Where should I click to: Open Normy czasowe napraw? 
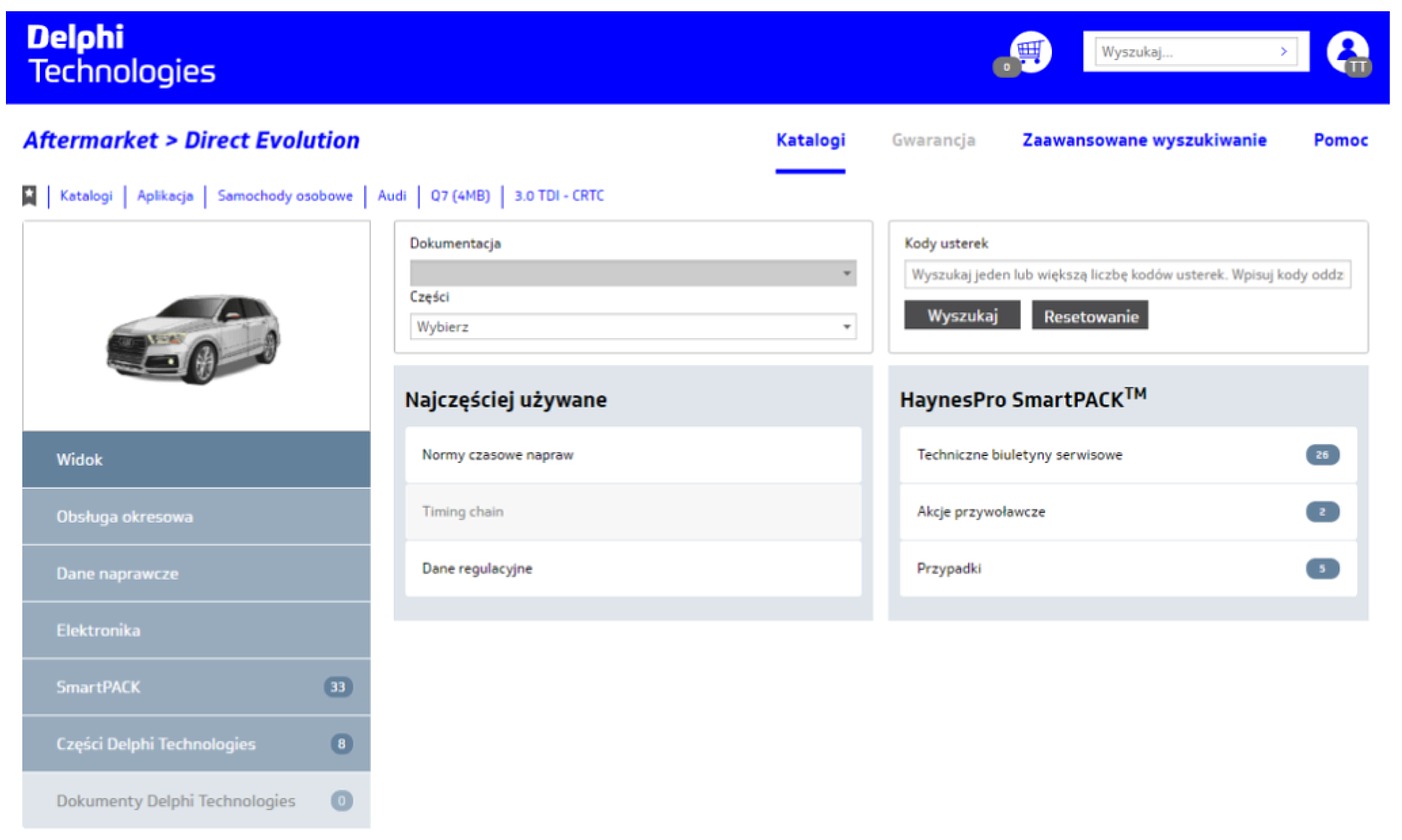coord(633,455)
